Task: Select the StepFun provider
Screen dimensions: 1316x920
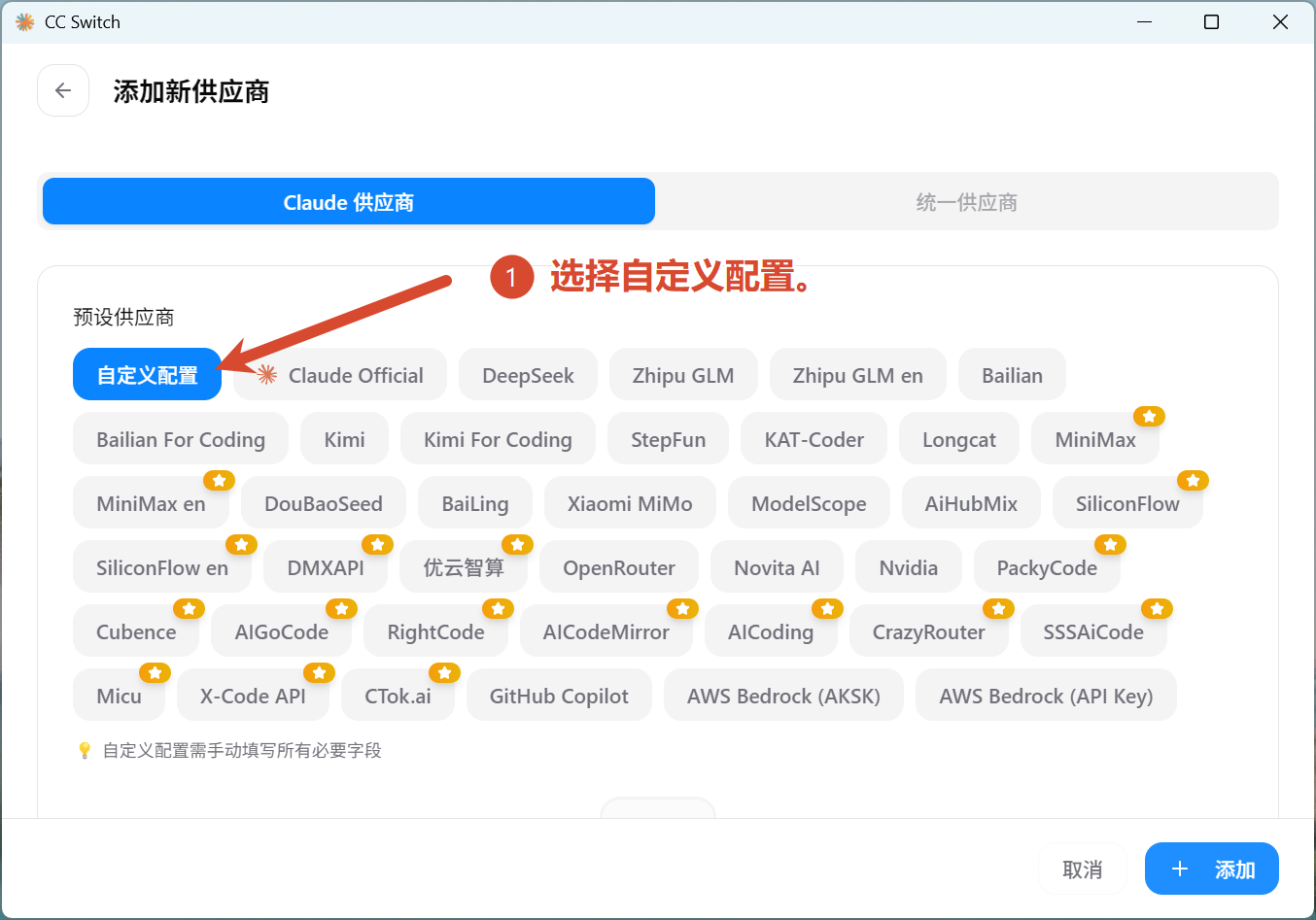Action: pos(669,438)
